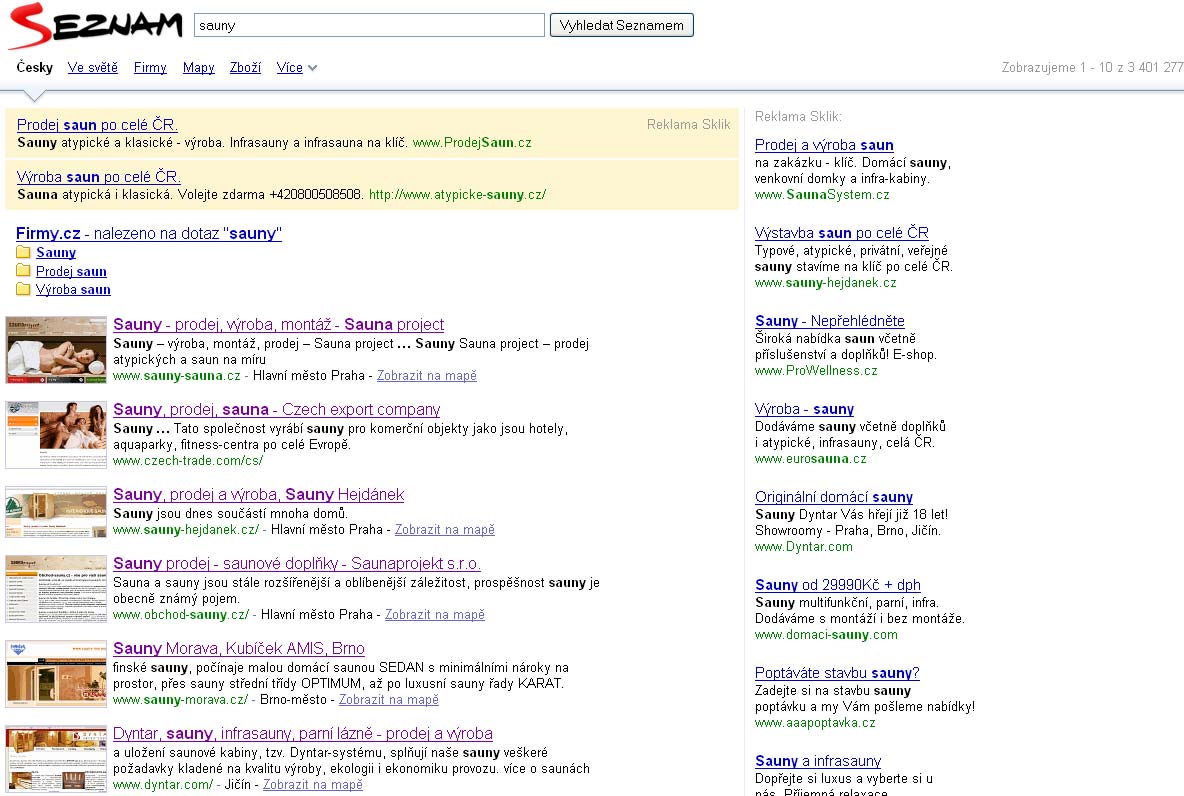Open sidebar ad Sauny od 29990Kč + dph
The width and height of the screenshot is (1184, 796).
click(x=838, y=585)
